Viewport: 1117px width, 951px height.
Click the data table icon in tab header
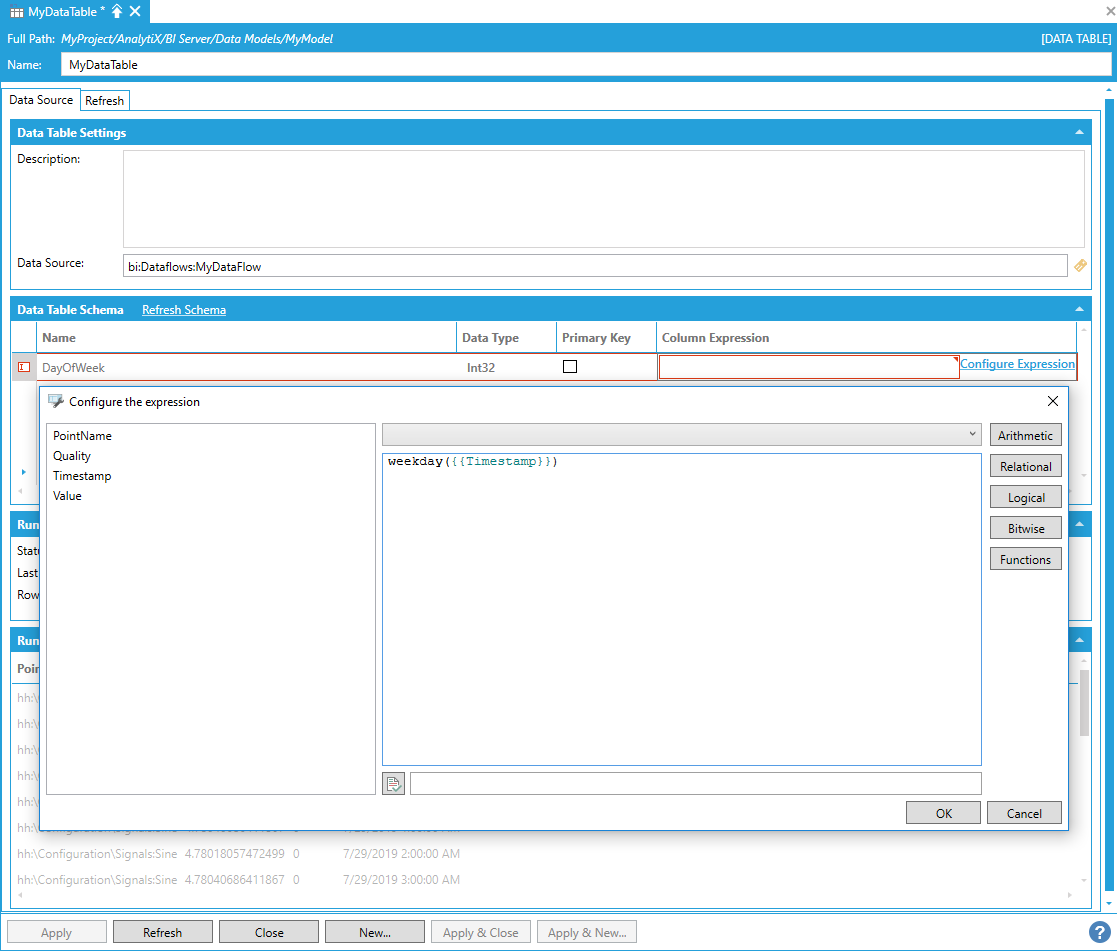click(x=17, y=11)
